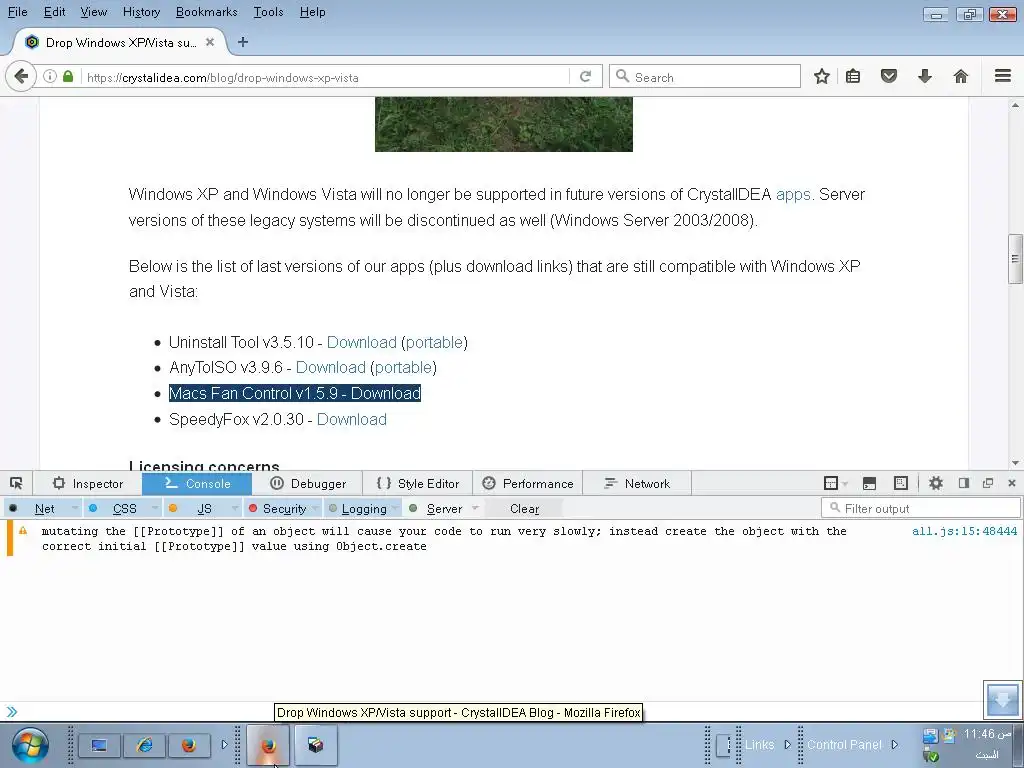1024x768 pixels.
Task: Switch to the Performance tab
Action: (x=528, y=483)
